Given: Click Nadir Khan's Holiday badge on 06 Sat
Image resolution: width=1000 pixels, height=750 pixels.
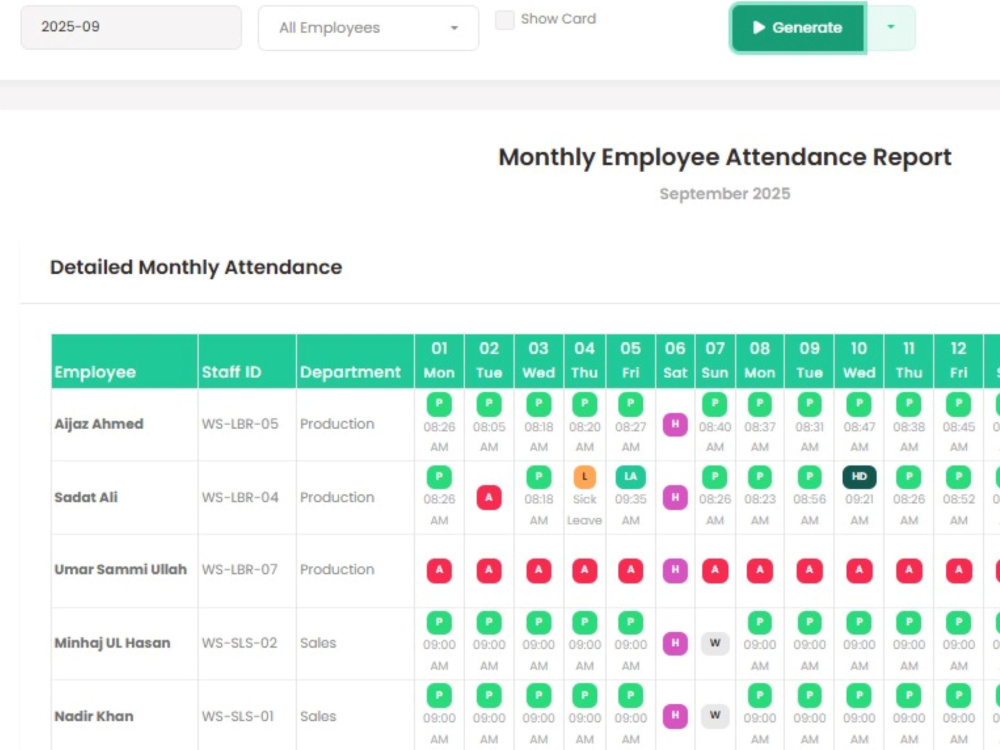Looking at the screenshot, I should (x=675, y=716).
